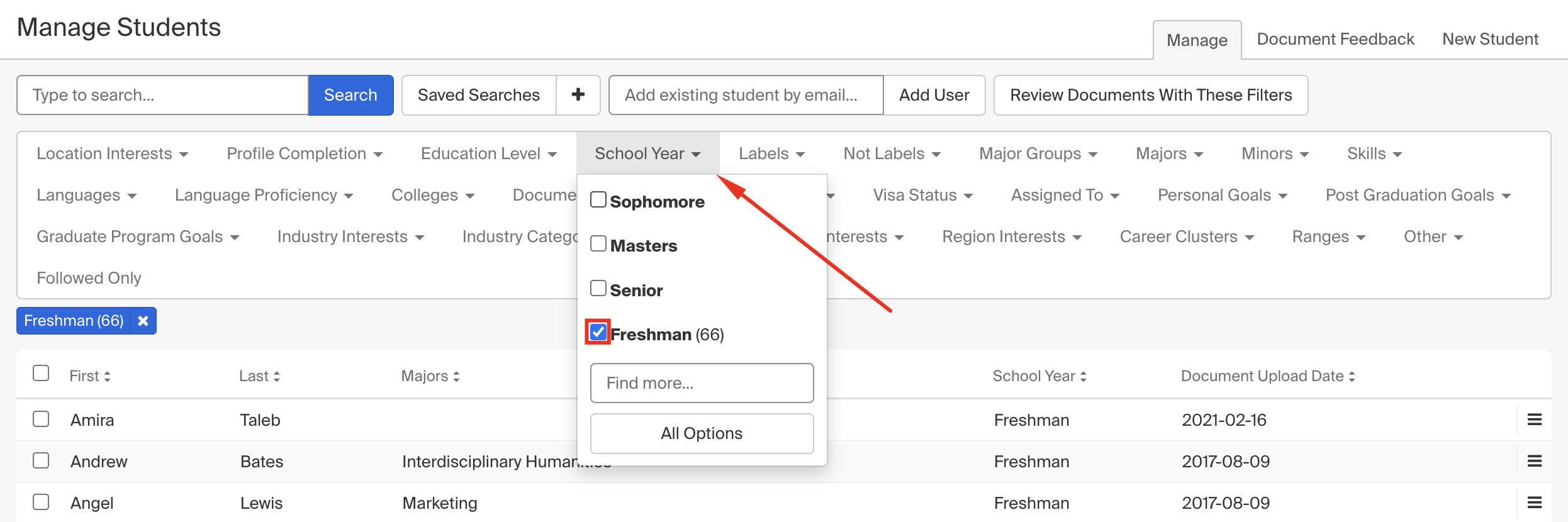Open the Minors filter dropdown
The height and width of the screenshot is (522, 1568).
pyautogui.click(x=1275, y=153)
